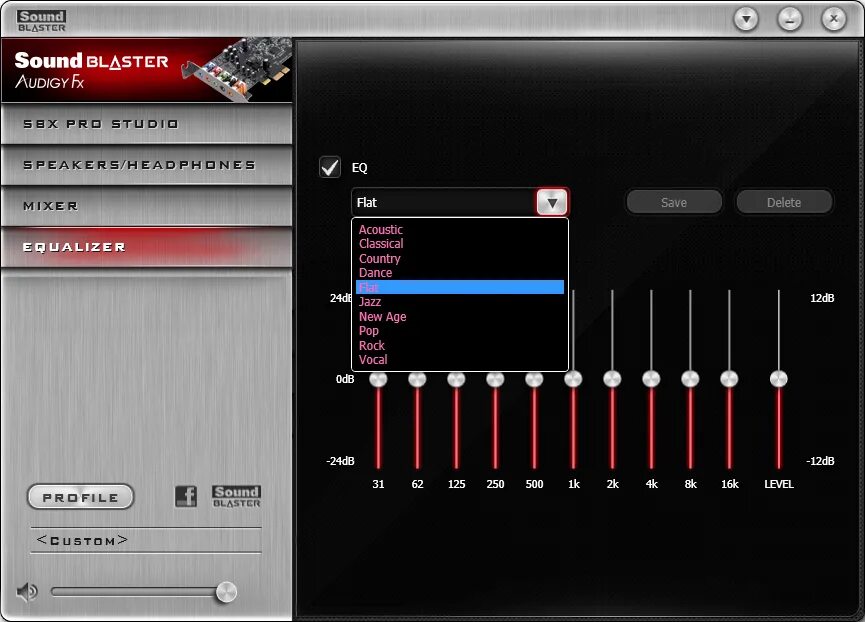Click the 12dB level scale label

point(822,298)
